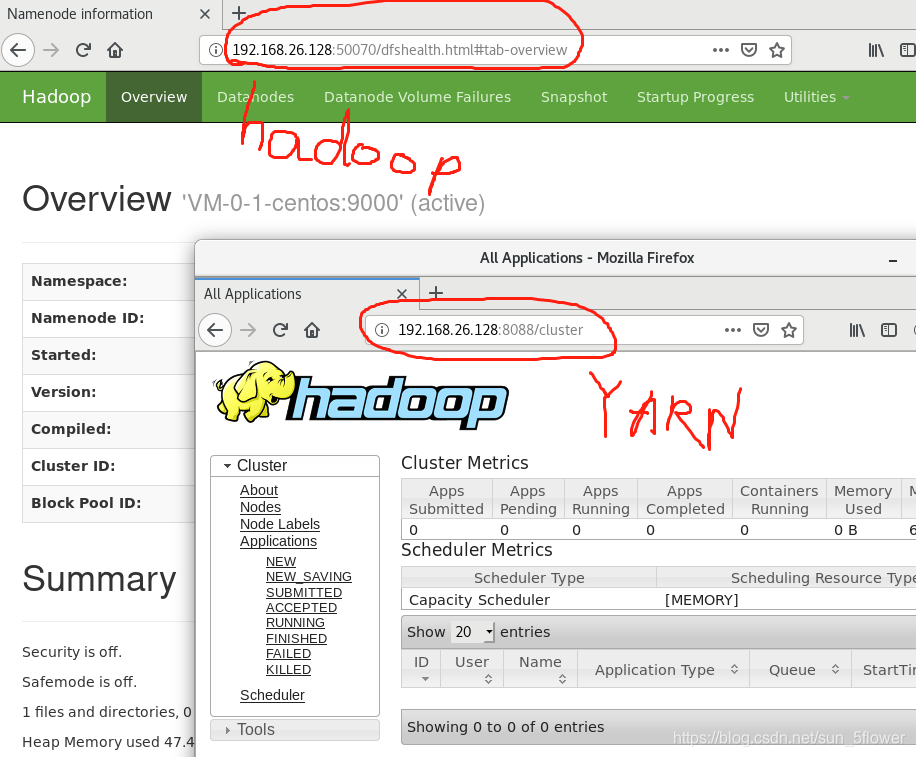The image size is (916, 757).
Task: Select the Overview tab in navbar
Action: [x=154, y=97]
